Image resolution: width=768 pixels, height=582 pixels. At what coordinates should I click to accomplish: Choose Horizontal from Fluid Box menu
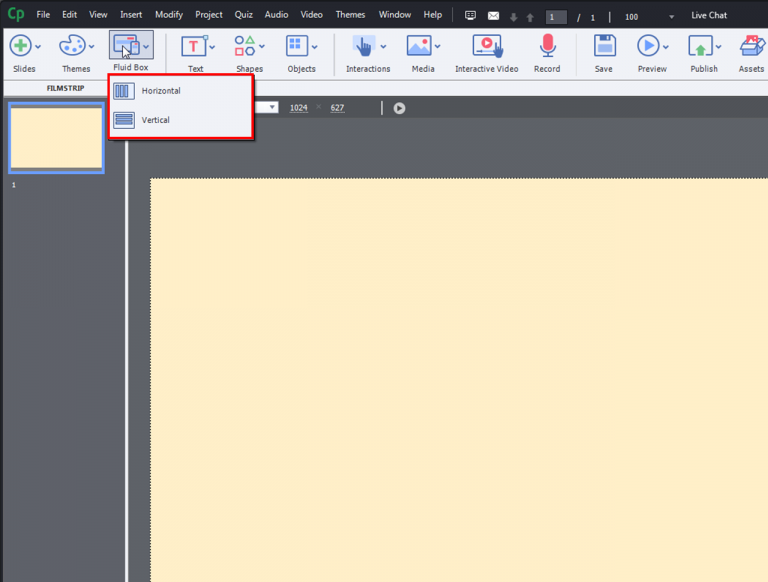pyautogui.click(x=181, y=91)
